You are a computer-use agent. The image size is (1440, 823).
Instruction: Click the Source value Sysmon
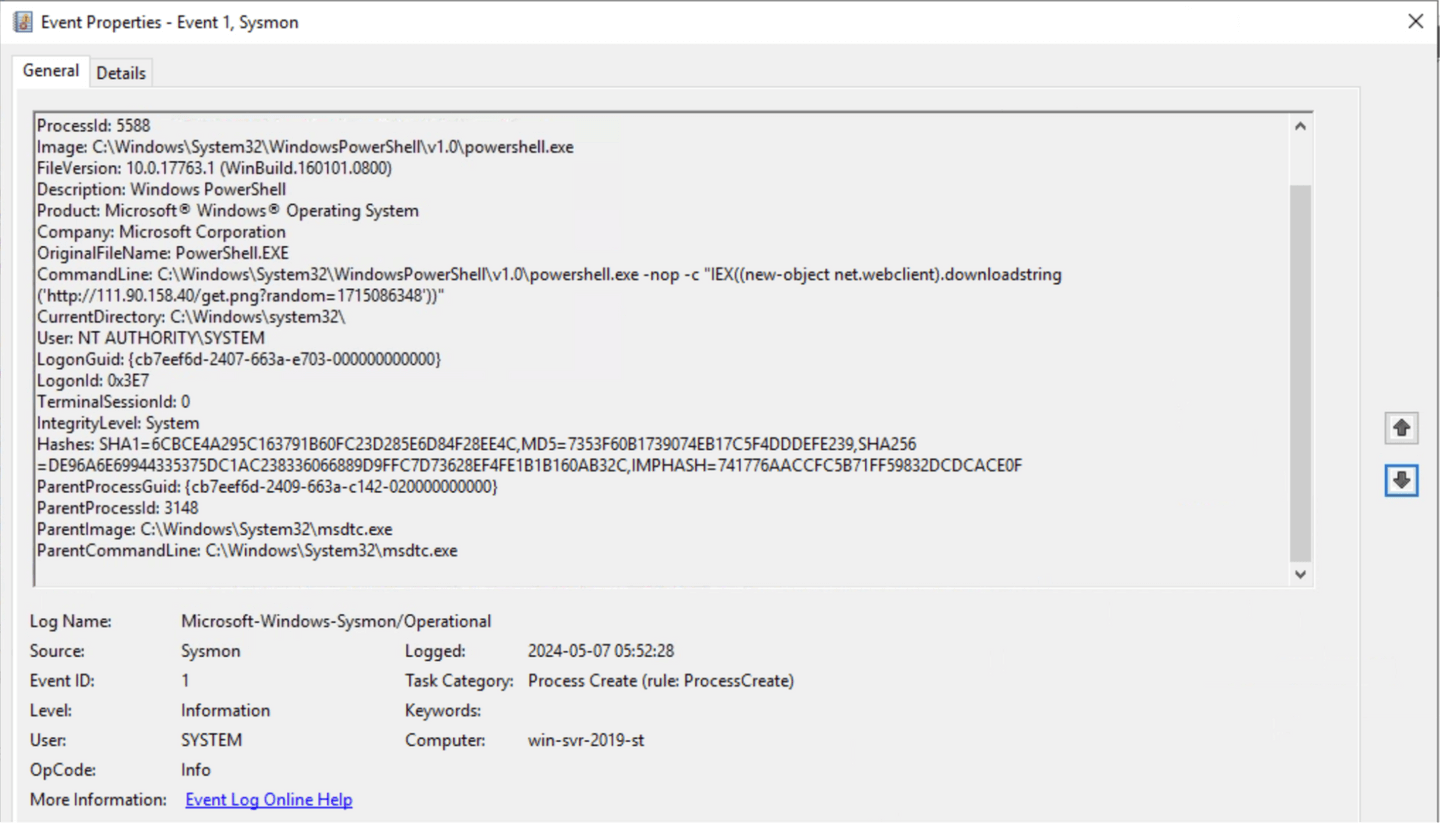[x=211, y=651]
